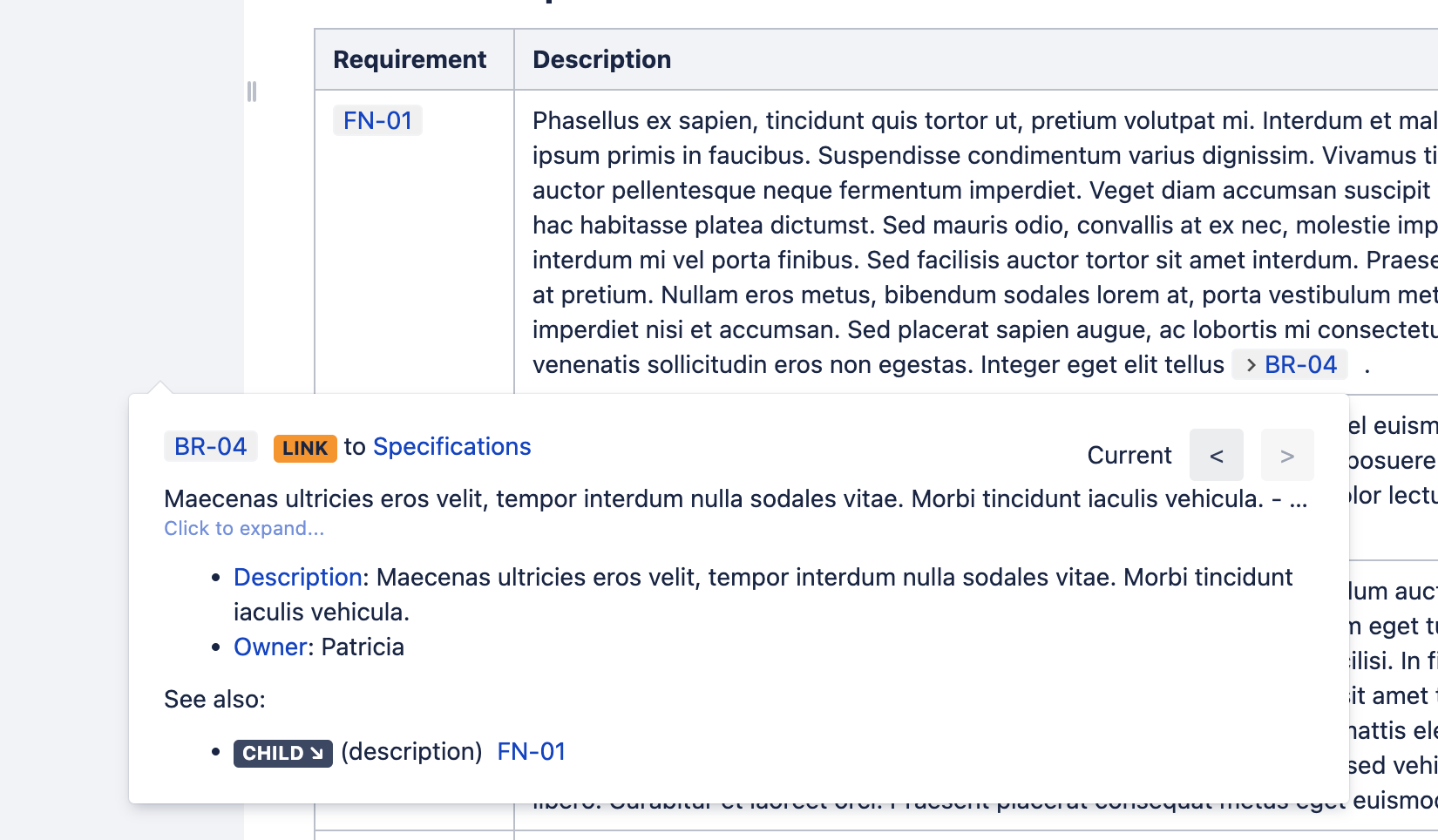
Task: Click the Description column header
Action: pyautogui.click(x=601, y=59)
